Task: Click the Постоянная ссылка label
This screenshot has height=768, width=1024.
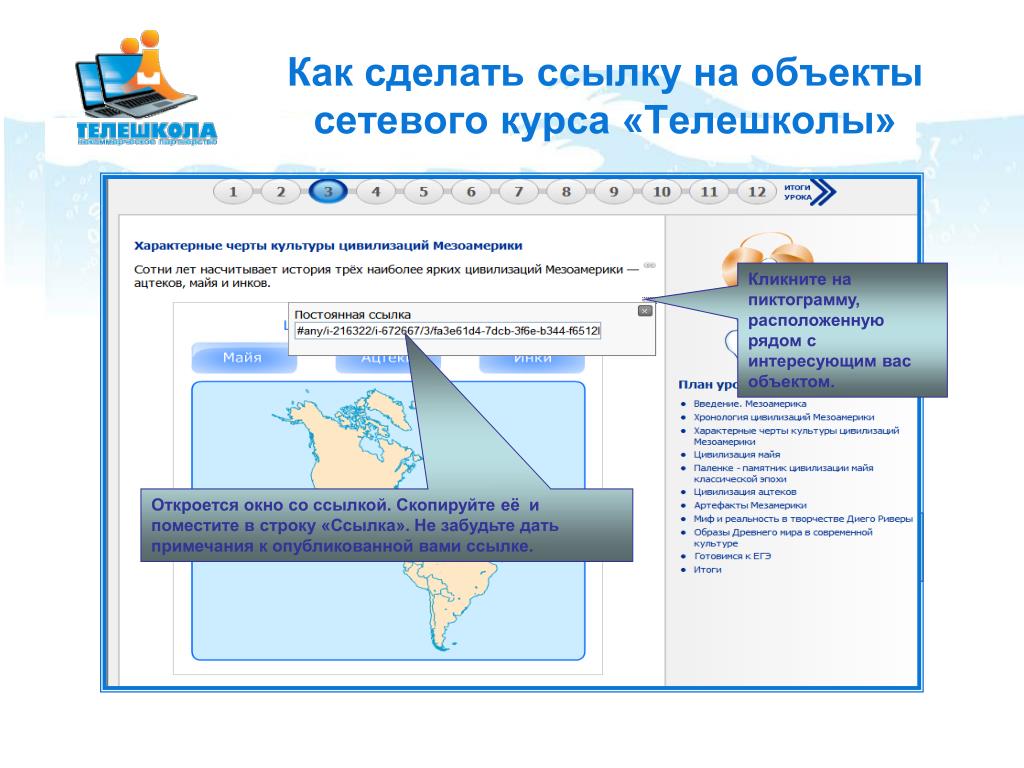Action: pyautogui.click(x=353, y=314)
